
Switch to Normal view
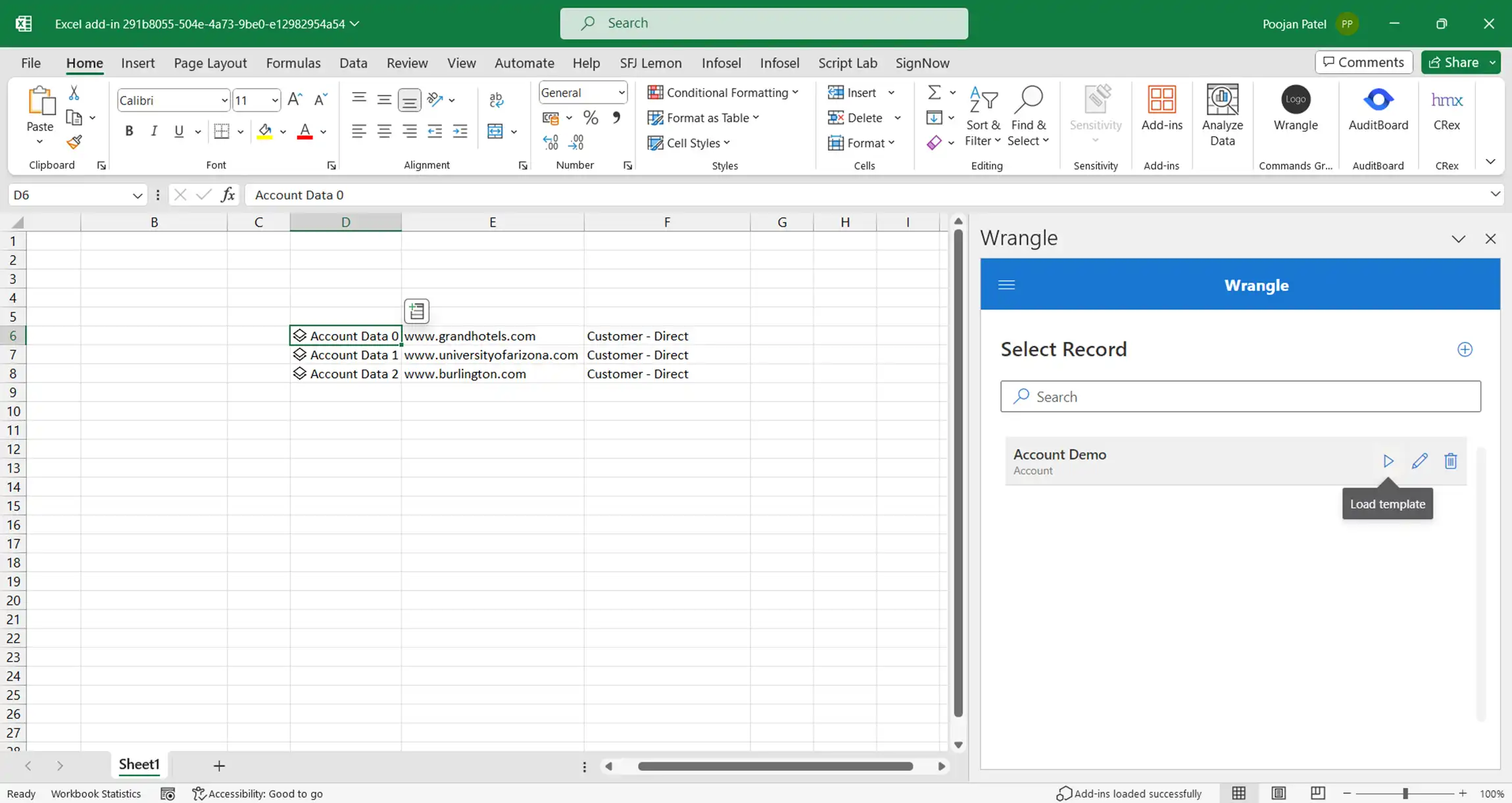click(1239, 793)
